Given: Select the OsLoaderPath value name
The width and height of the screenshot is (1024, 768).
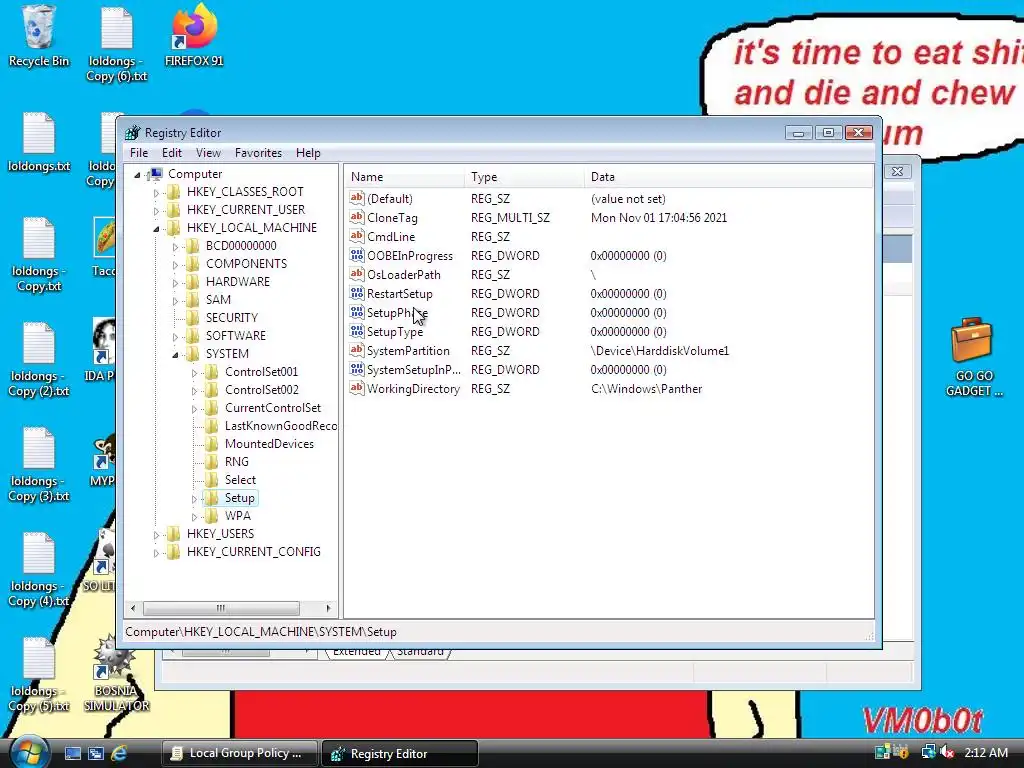Looking at the screenshot, I should click(x=404, y=274).
